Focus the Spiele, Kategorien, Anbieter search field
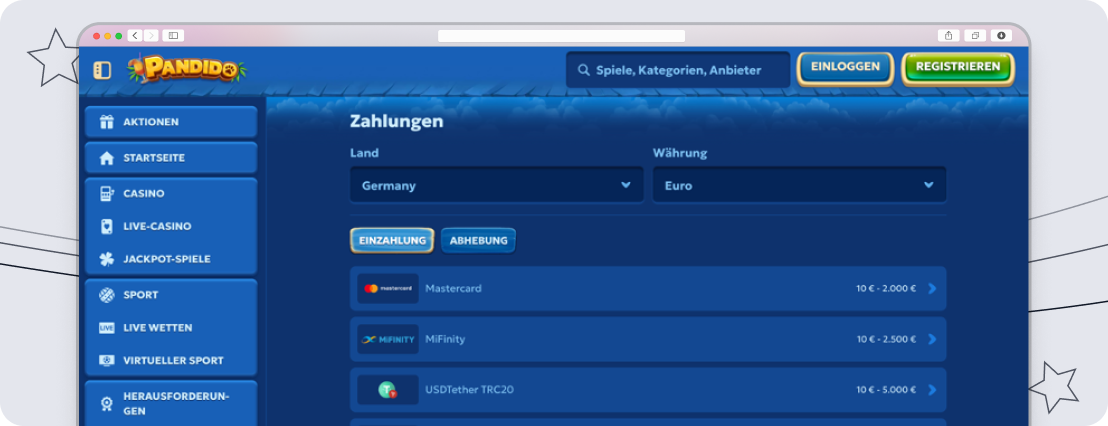 click(678, 70)
